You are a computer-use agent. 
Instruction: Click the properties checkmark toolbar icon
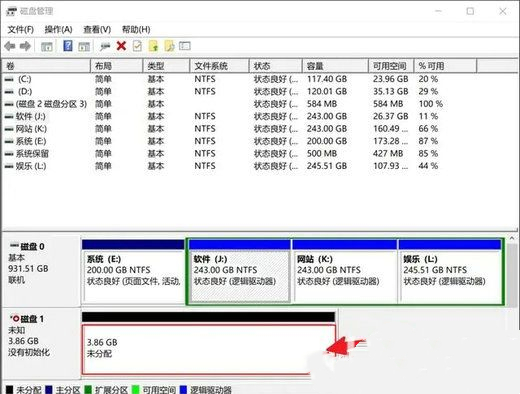pyautogui.click(x=137, y=46)
